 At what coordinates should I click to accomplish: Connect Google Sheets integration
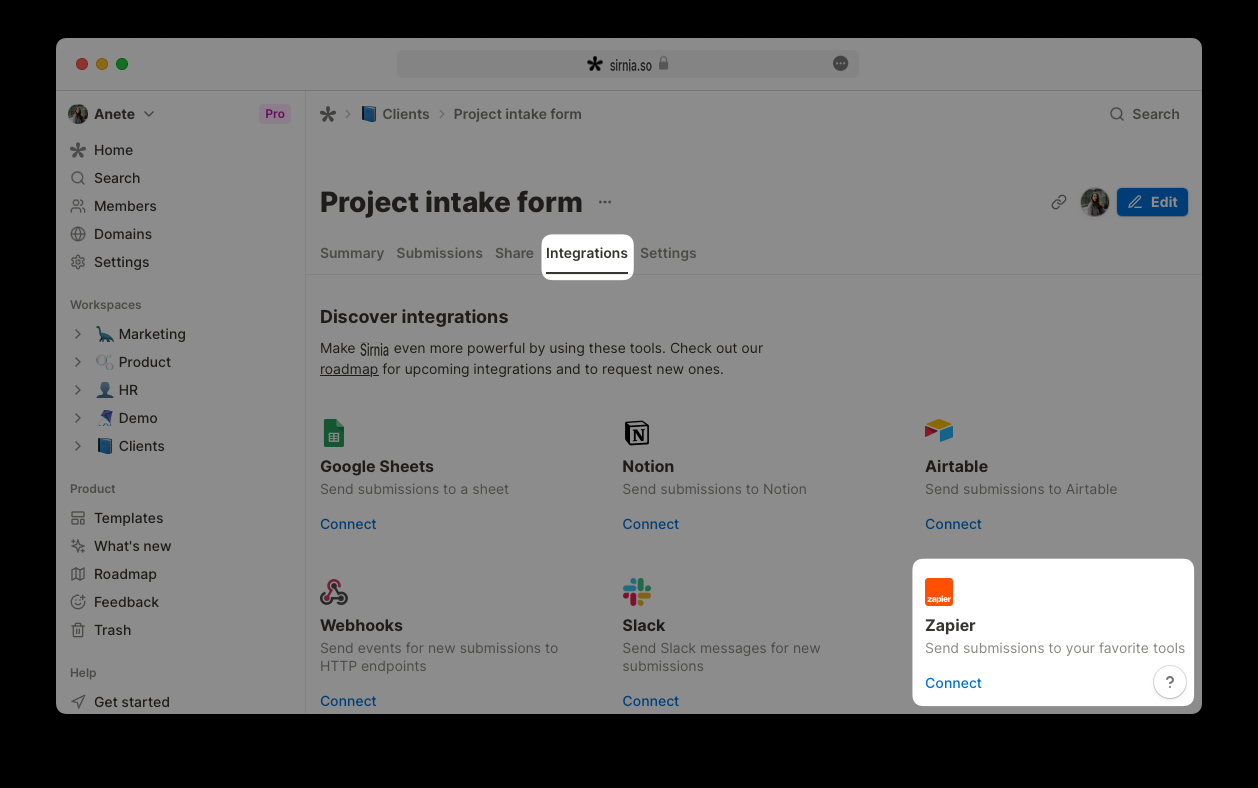(348, 524)
